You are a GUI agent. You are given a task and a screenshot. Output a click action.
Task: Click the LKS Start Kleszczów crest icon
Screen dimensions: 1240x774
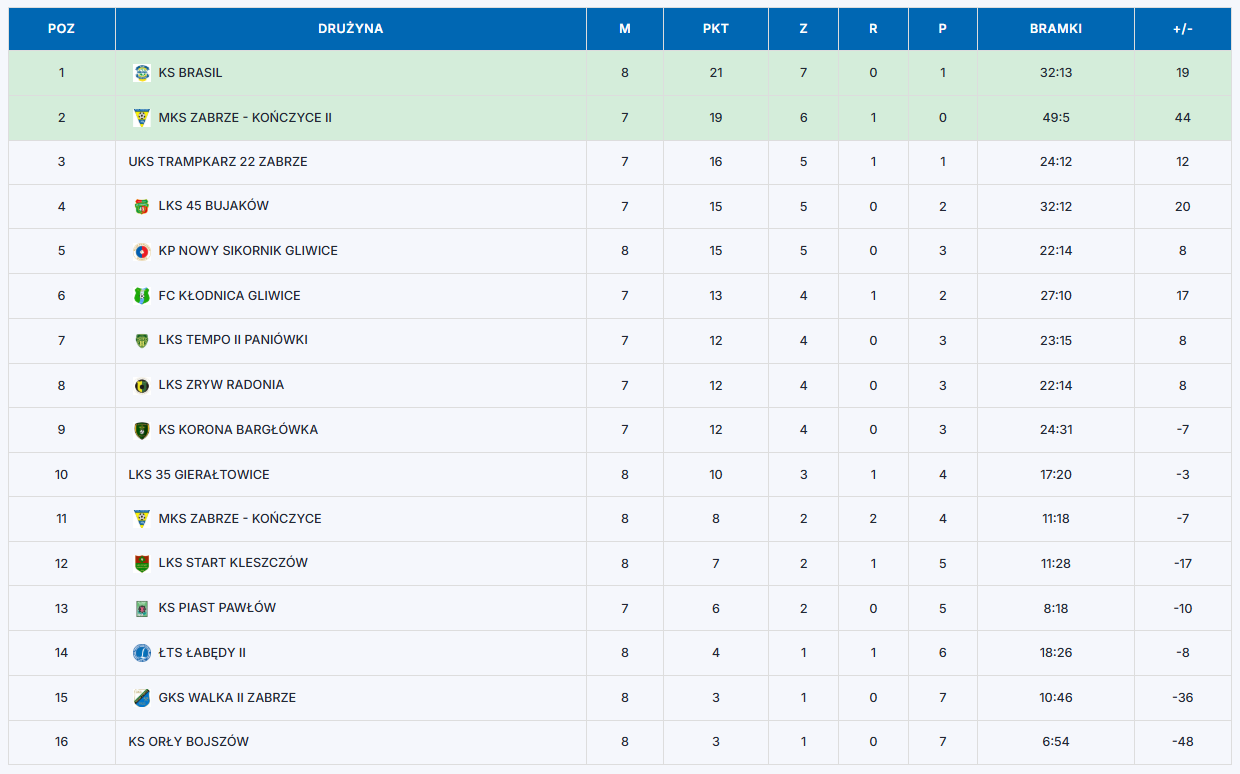(x=142, y=563)
